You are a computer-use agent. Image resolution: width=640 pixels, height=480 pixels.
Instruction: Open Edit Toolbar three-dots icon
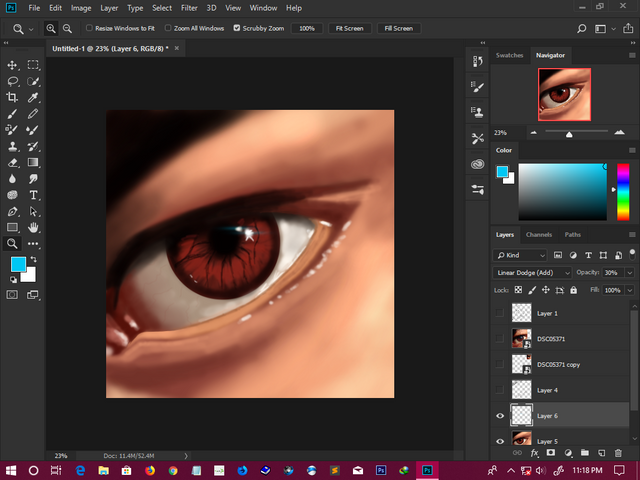coord(33,244)
